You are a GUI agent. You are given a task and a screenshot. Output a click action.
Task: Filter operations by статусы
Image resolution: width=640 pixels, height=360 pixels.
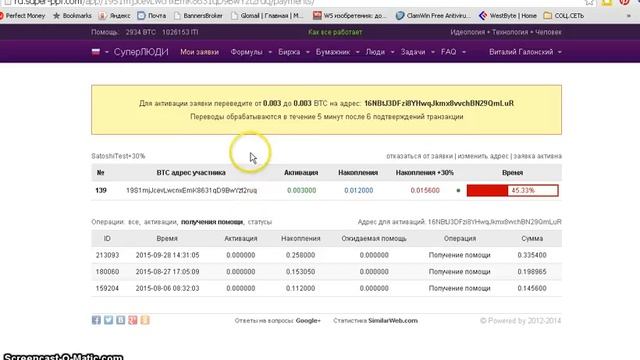pyautogui.click(x=260, y=222)
